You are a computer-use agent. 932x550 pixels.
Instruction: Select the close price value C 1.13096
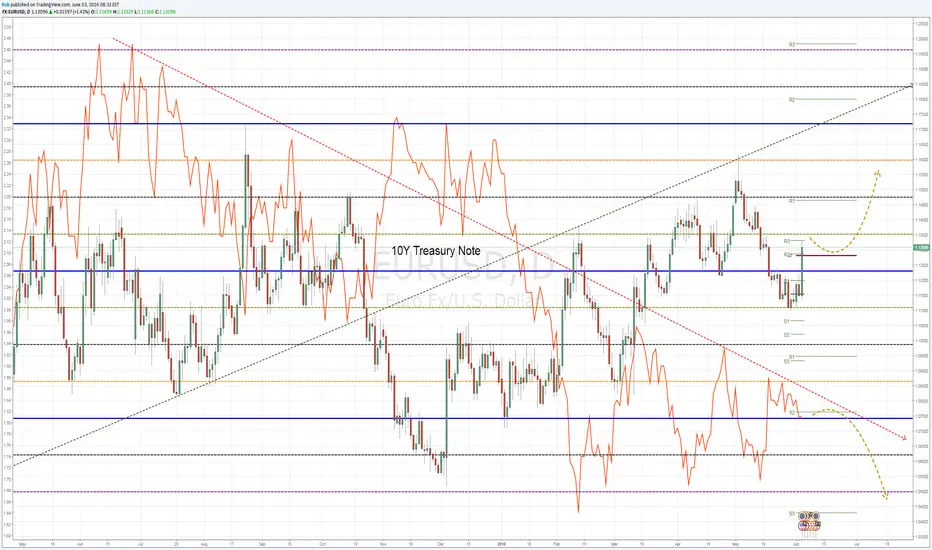[165, 11]
